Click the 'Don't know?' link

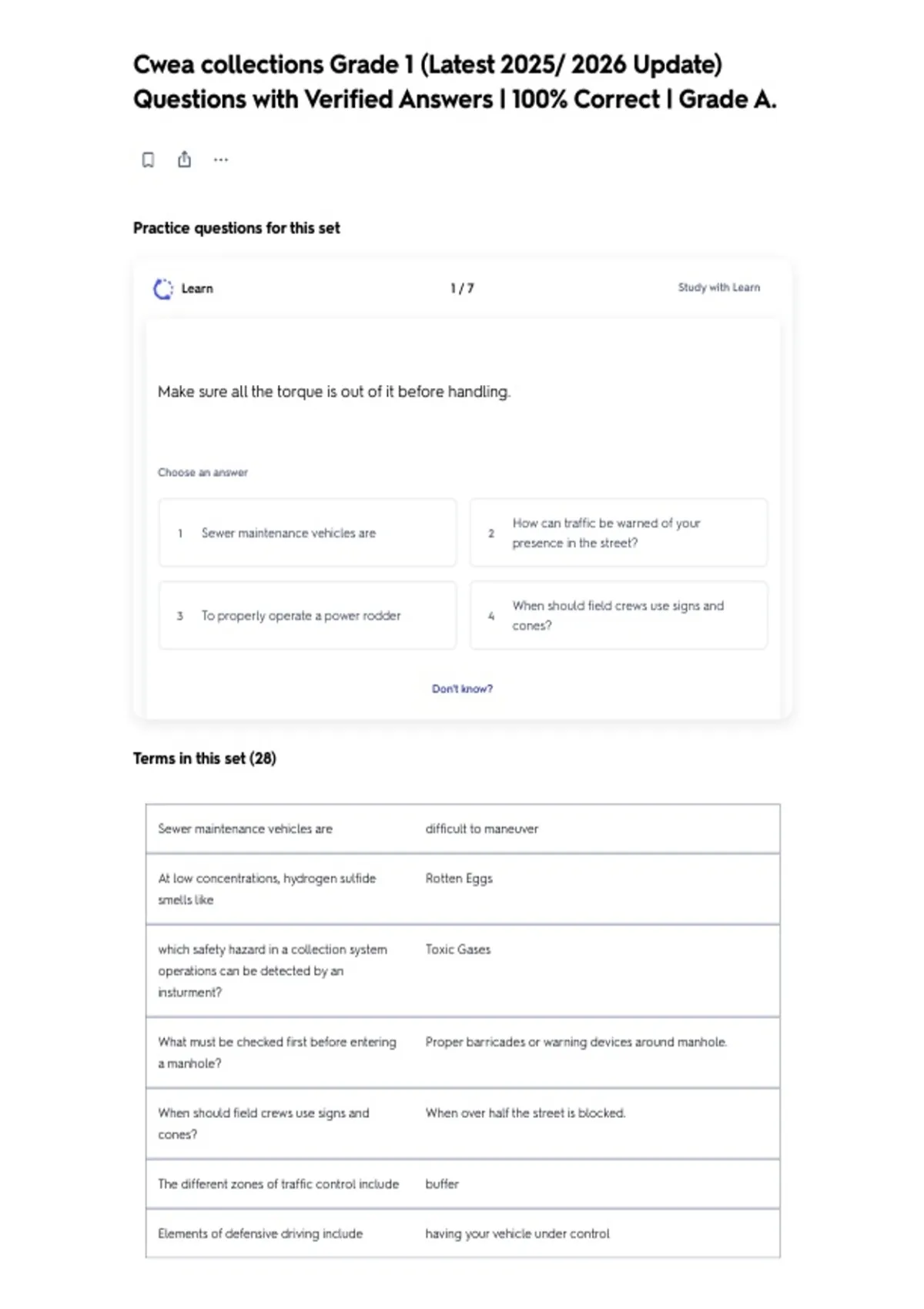tap(462, 688)
